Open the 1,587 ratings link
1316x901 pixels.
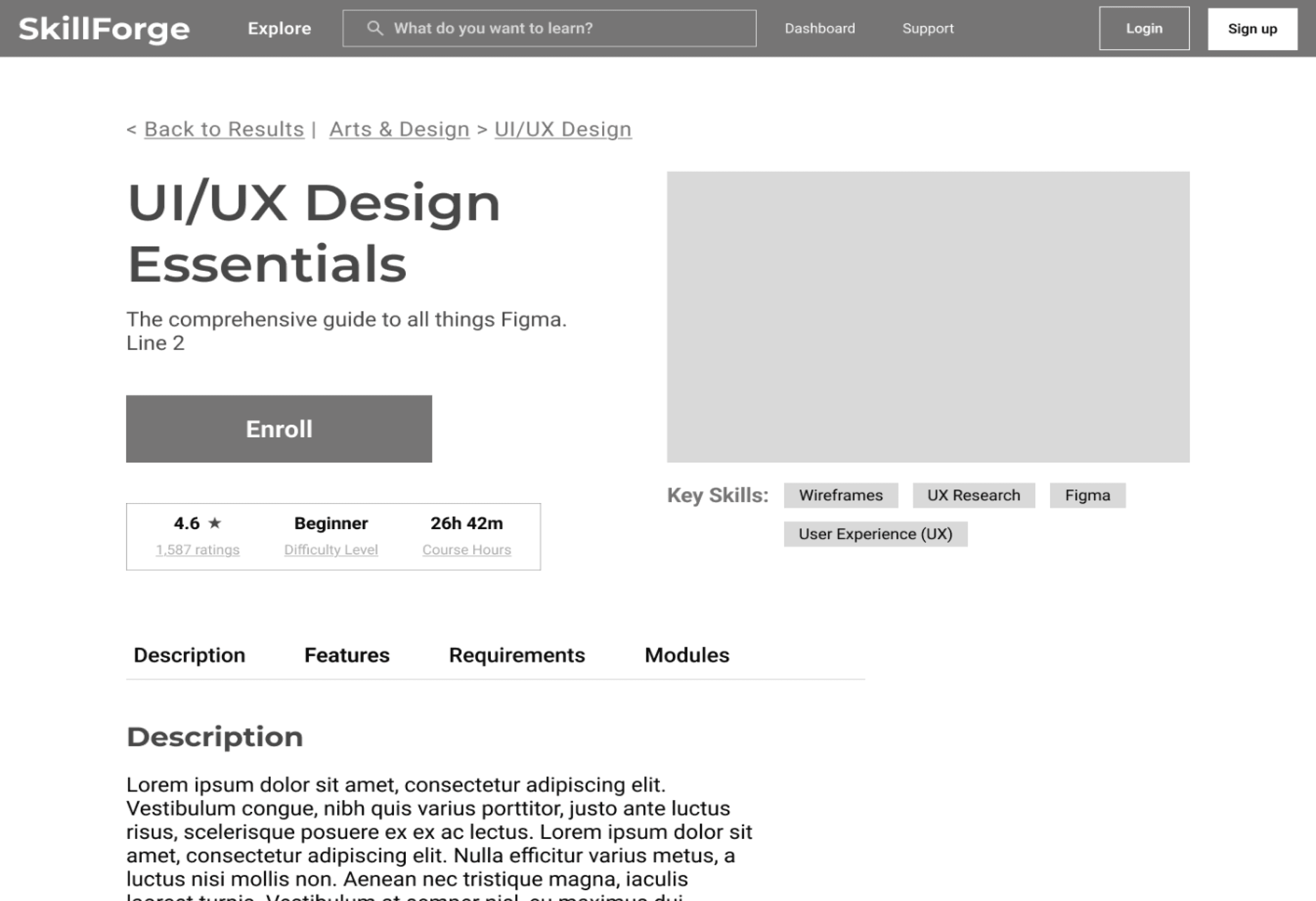(x=198, y=549)
